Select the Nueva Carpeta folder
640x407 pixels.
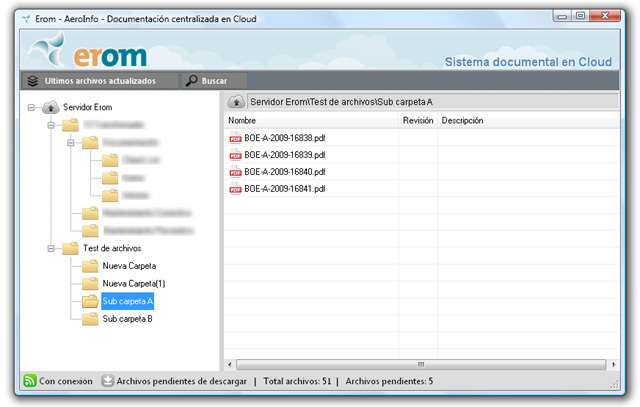[x=129, y=266]
